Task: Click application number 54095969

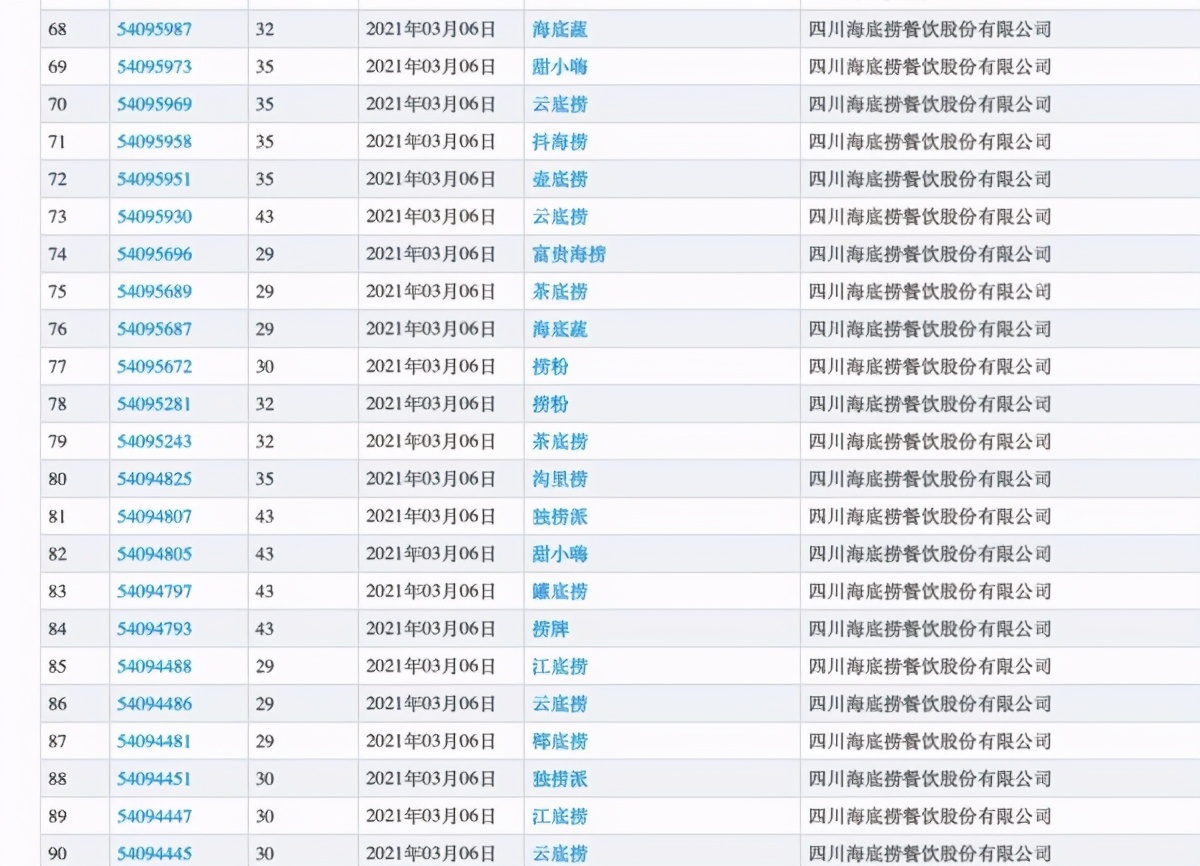Action: point(154,104)
